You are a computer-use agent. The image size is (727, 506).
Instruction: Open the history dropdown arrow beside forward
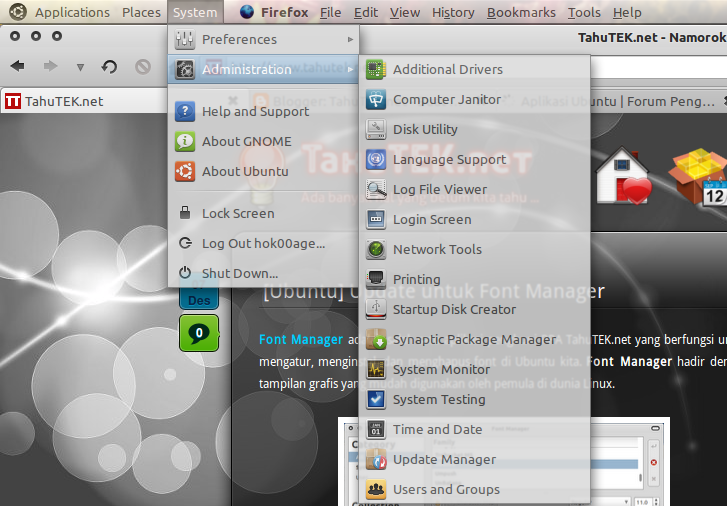80,68
